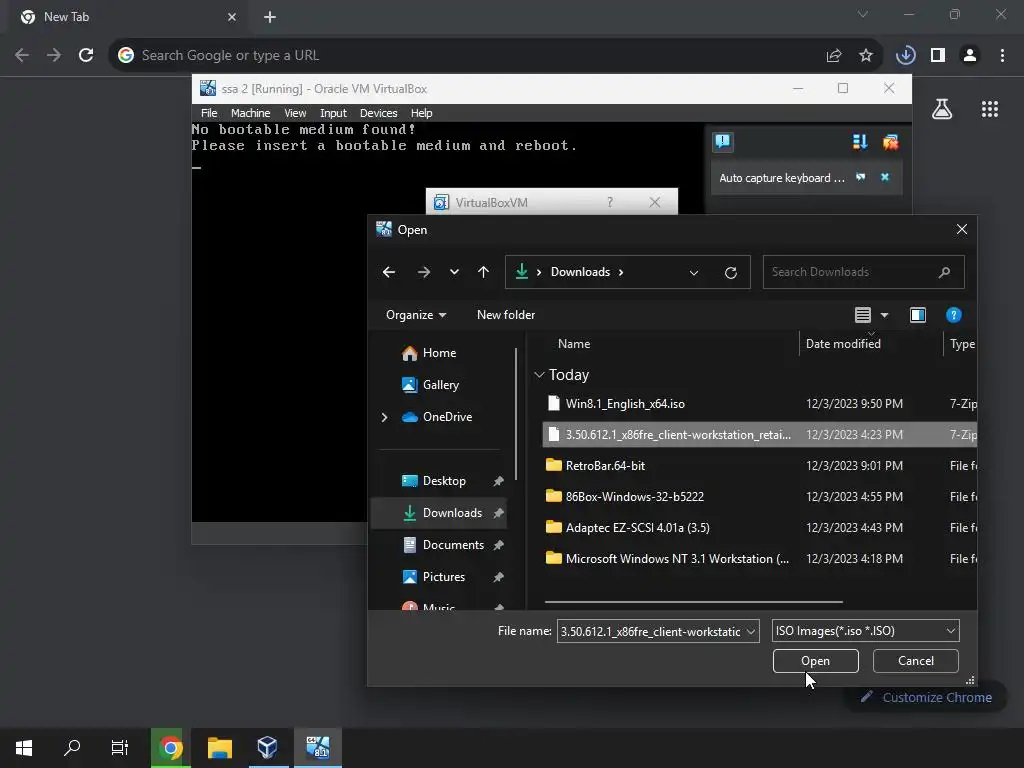Open VirtualBox File menu
This screenshot has height=768, width=1024.
point(209,113)
